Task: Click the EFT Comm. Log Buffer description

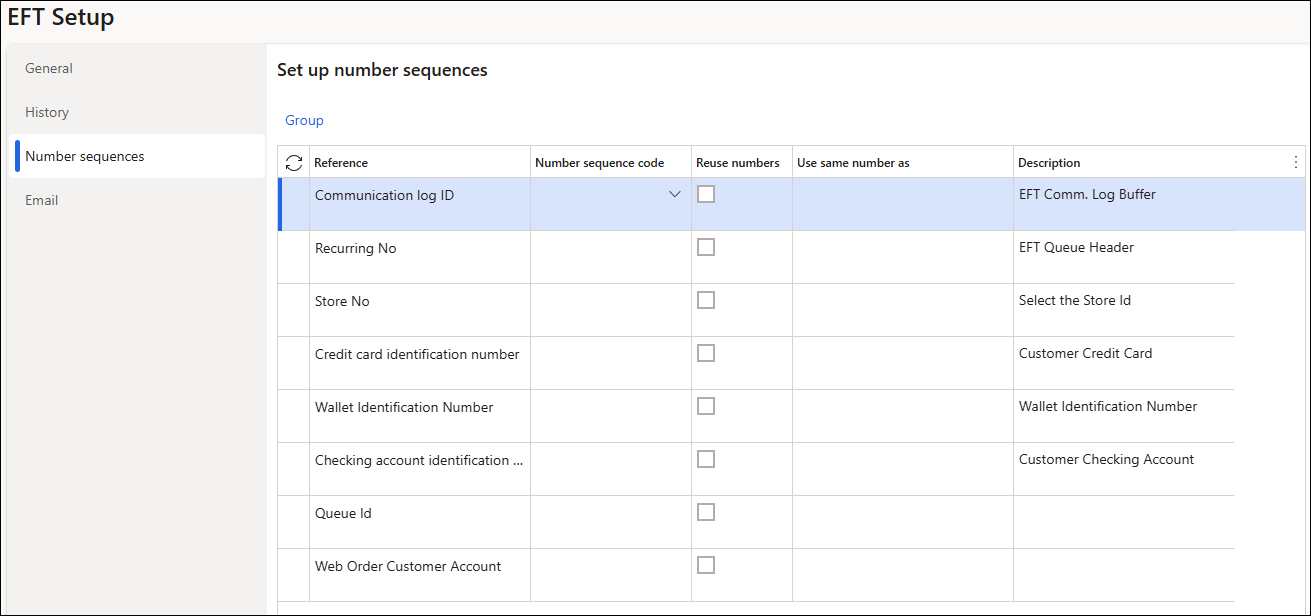Action: [1087, 194]
